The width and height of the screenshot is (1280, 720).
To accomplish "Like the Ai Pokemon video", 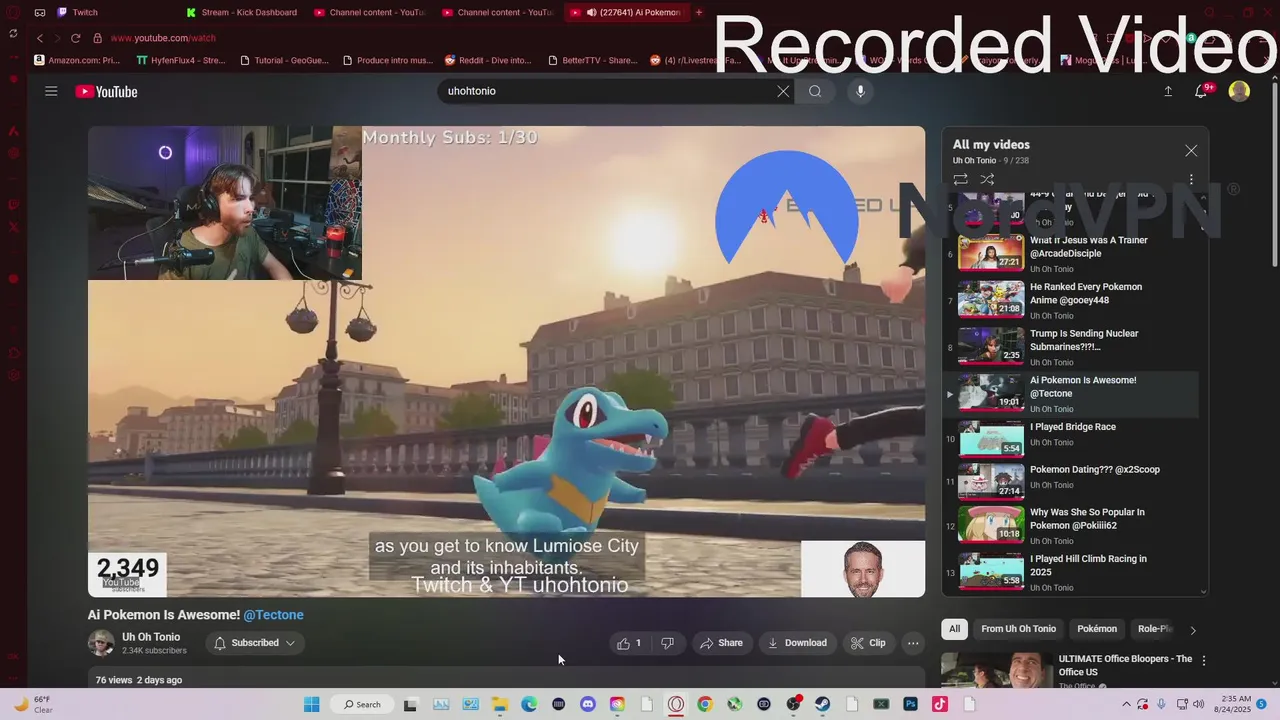I will click(629, 643).
